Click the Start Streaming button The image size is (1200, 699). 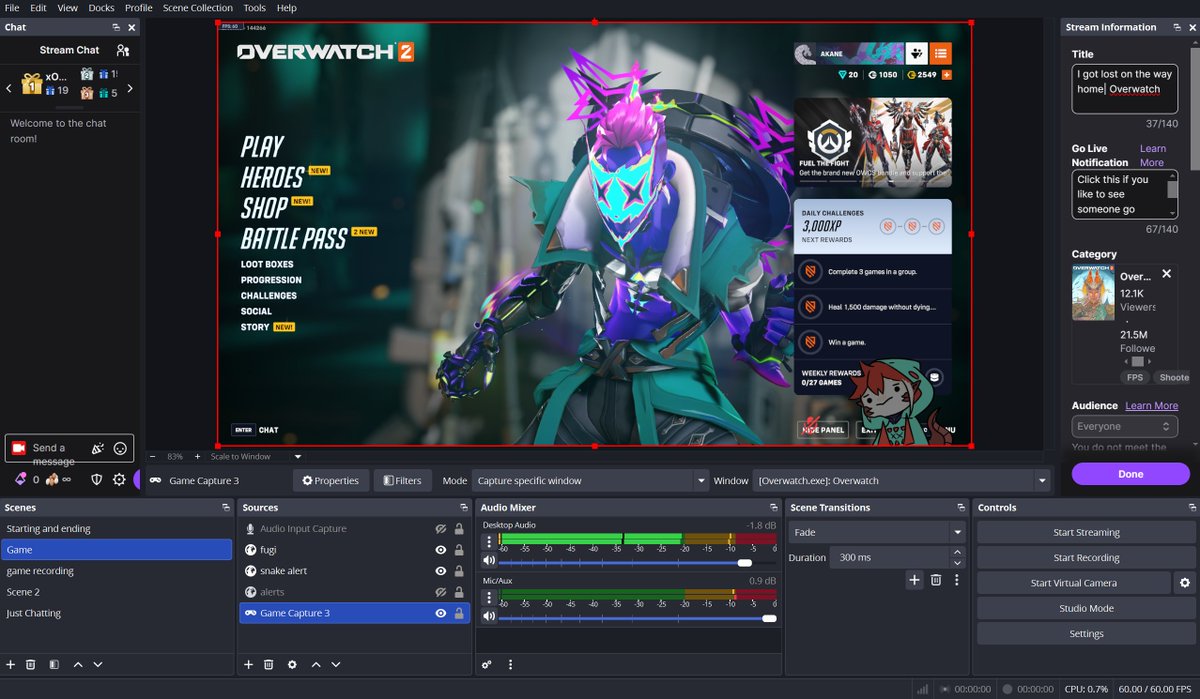pyautogui.click(x=1086, y=533)
